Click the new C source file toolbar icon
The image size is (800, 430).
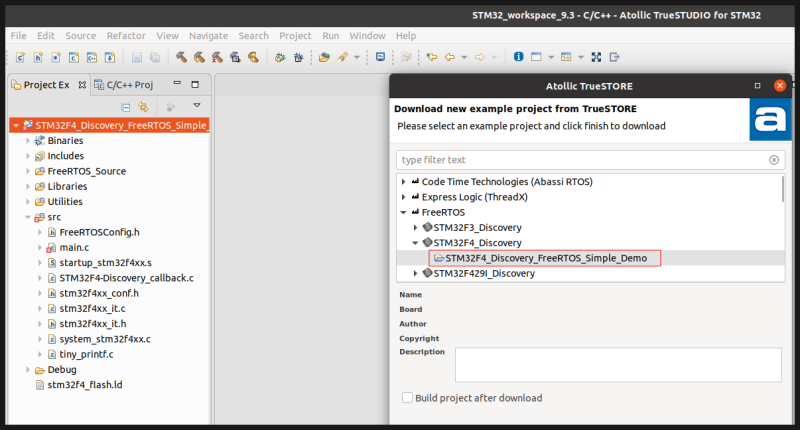(x=20, y=57)
